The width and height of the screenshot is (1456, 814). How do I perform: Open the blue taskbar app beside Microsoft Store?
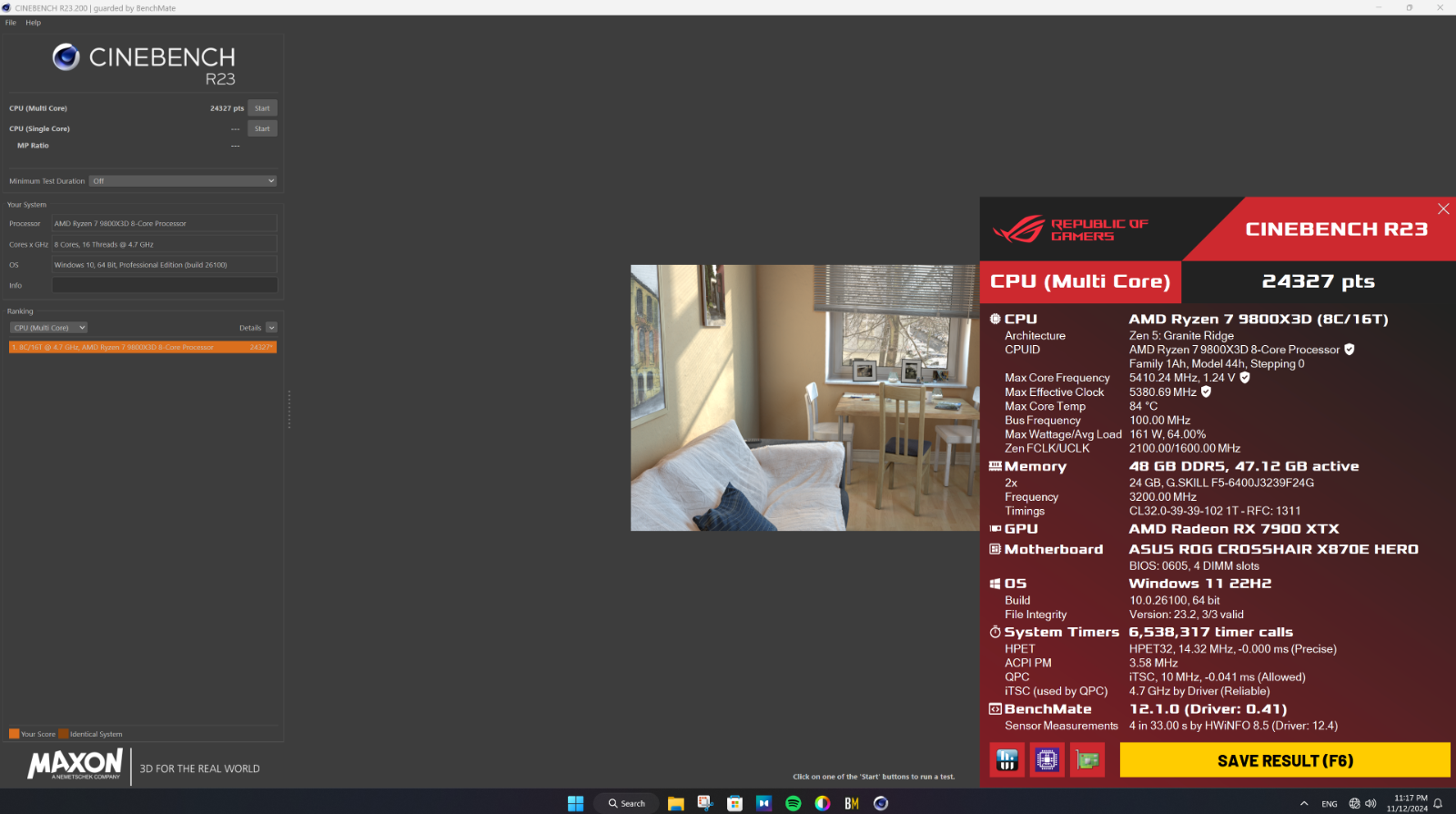click(x=763, y=803)
